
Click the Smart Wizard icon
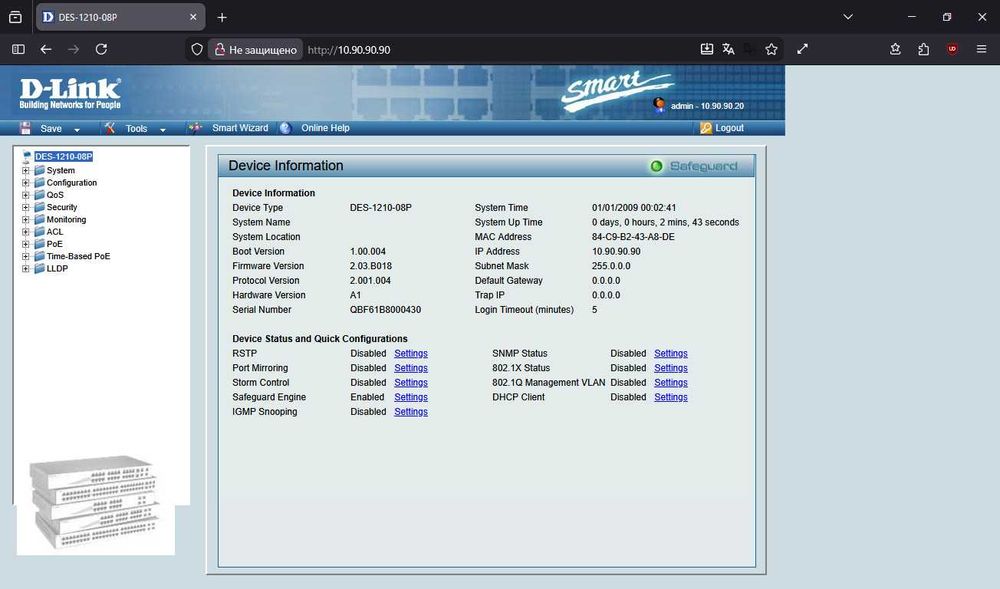[x=195, y=128]
